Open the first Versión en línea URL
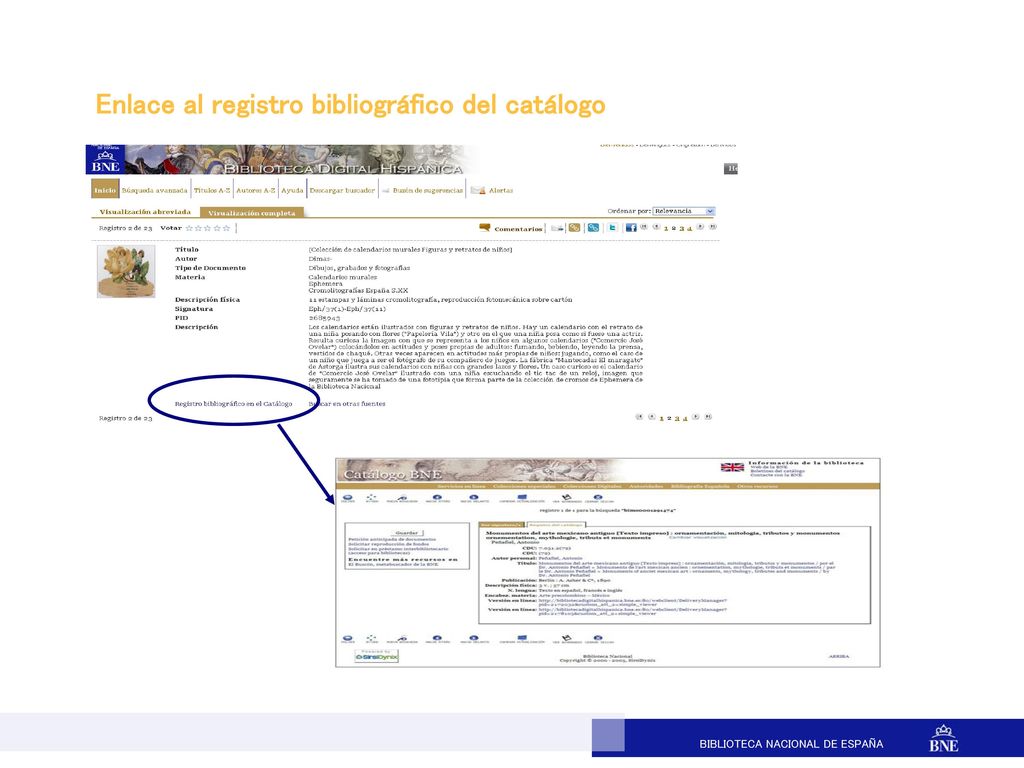This screenshot has height=768, width=1024. coord(632,602)
